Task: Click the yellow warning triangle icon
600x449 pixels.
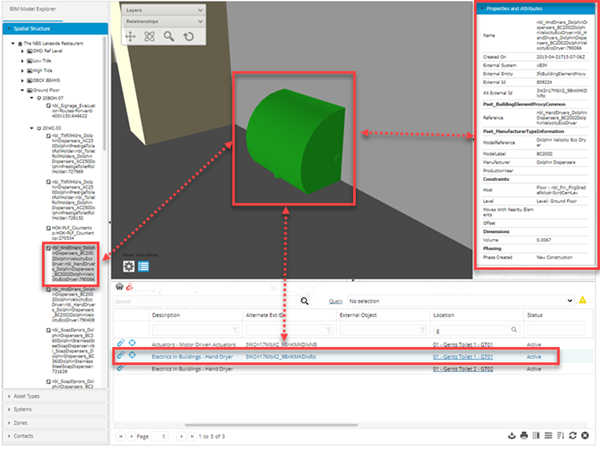Action: point(581,299)
